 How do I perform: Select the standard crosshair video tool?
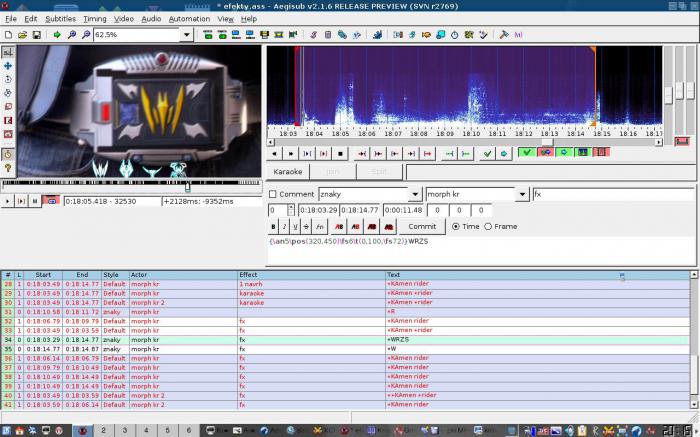(8, 52)
